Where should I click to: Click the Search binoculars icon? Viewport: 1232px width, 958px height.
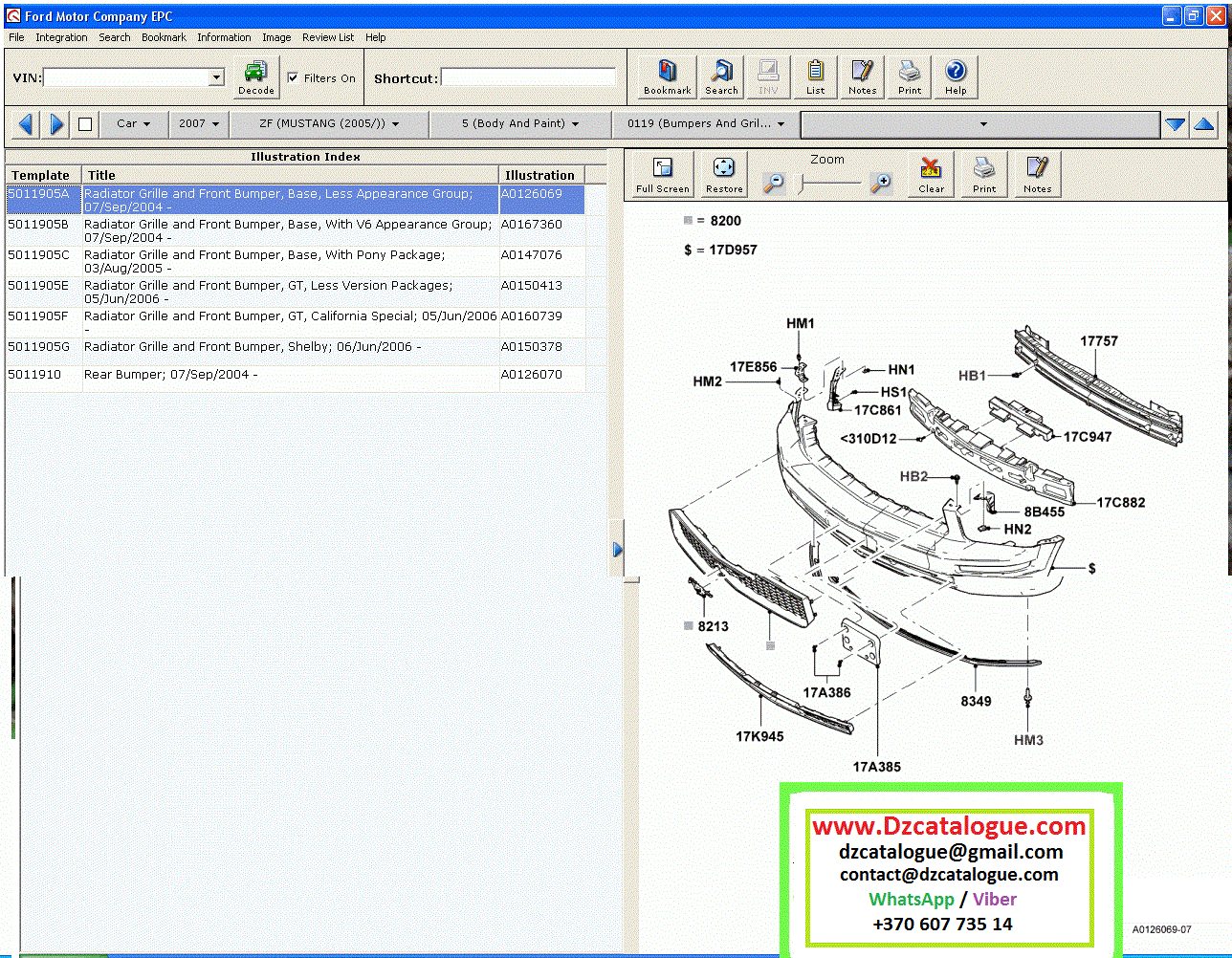[x=721, y=76]
